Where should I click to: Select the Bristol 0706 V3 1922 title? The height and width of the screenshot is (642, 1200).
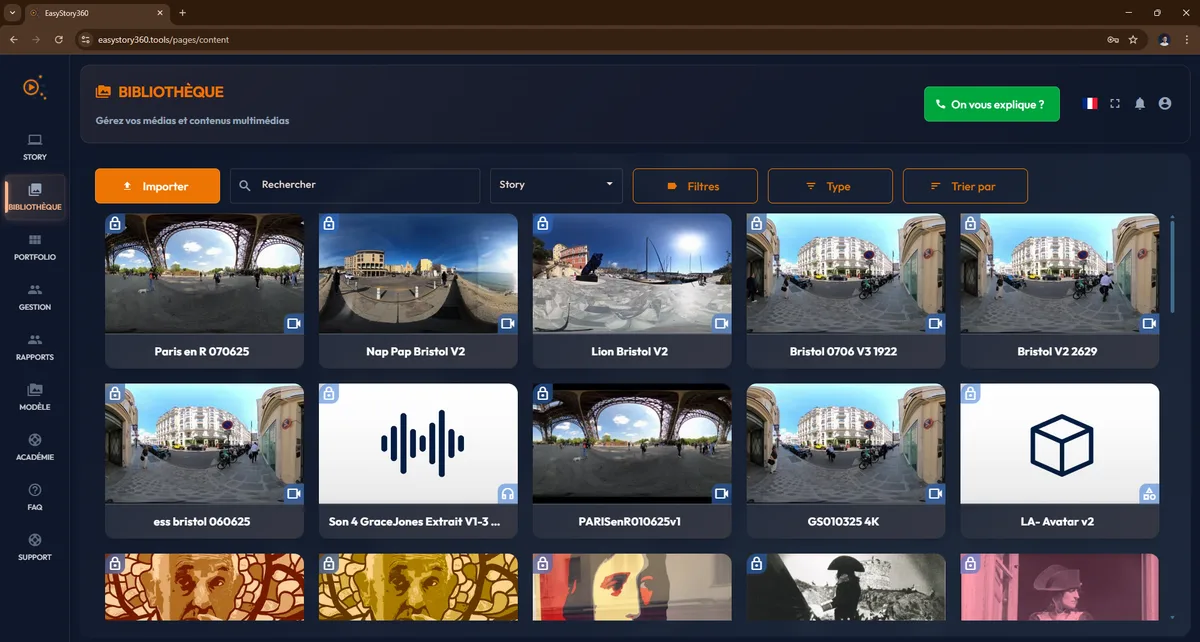[846, 352]
